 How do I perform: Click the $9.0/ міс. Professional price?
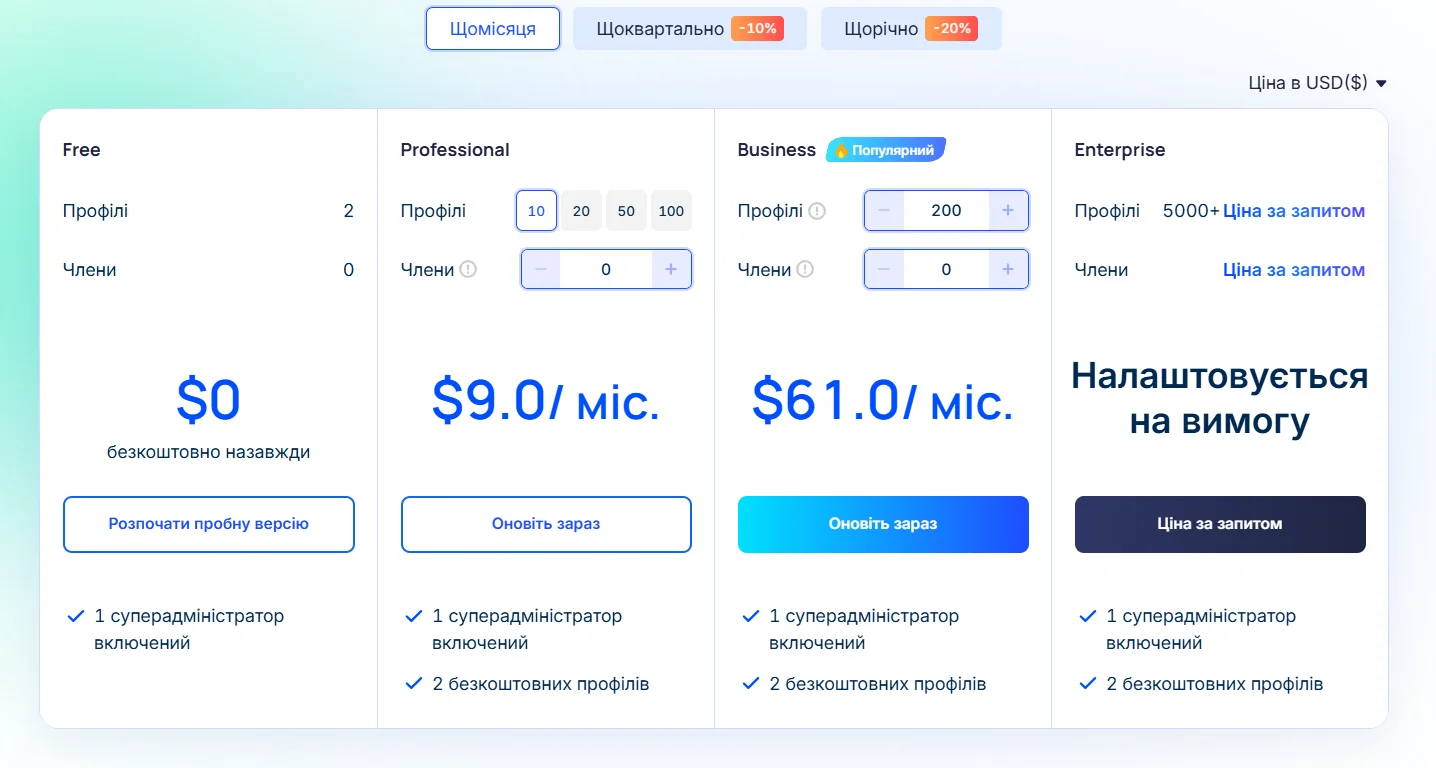(546, 400)
